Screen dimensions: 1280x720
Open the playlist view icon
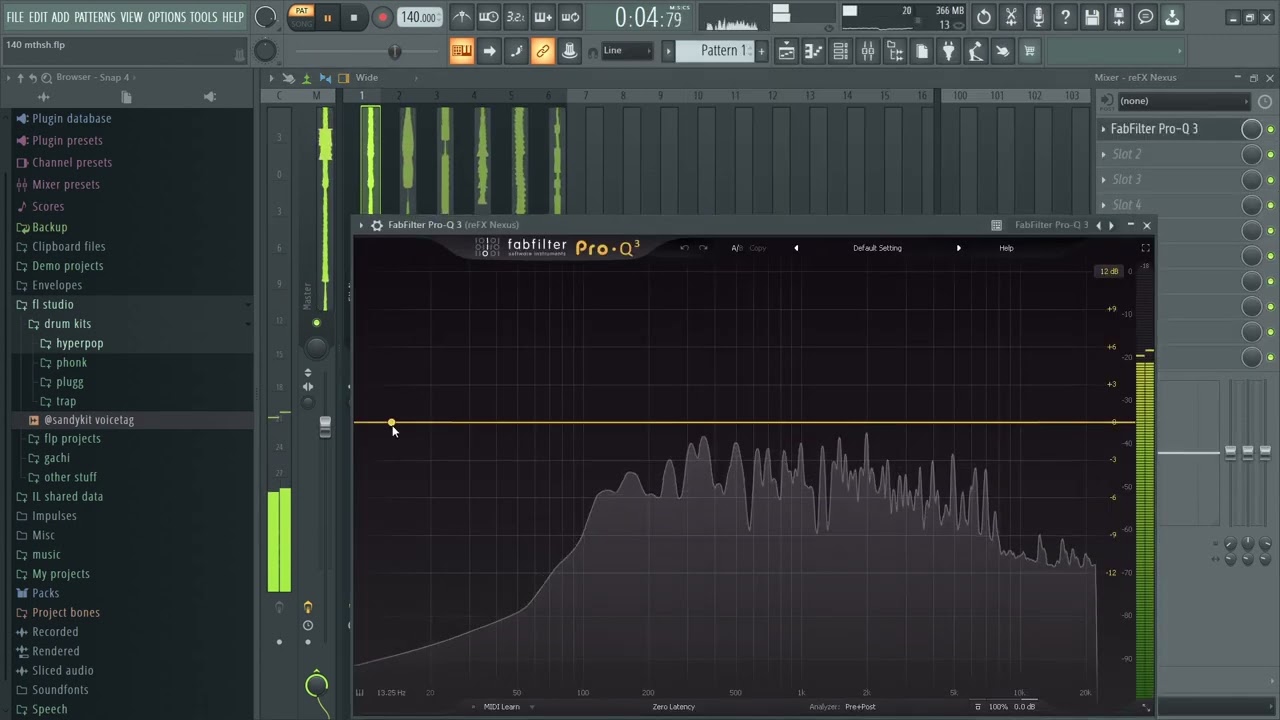tap(787, 51)
